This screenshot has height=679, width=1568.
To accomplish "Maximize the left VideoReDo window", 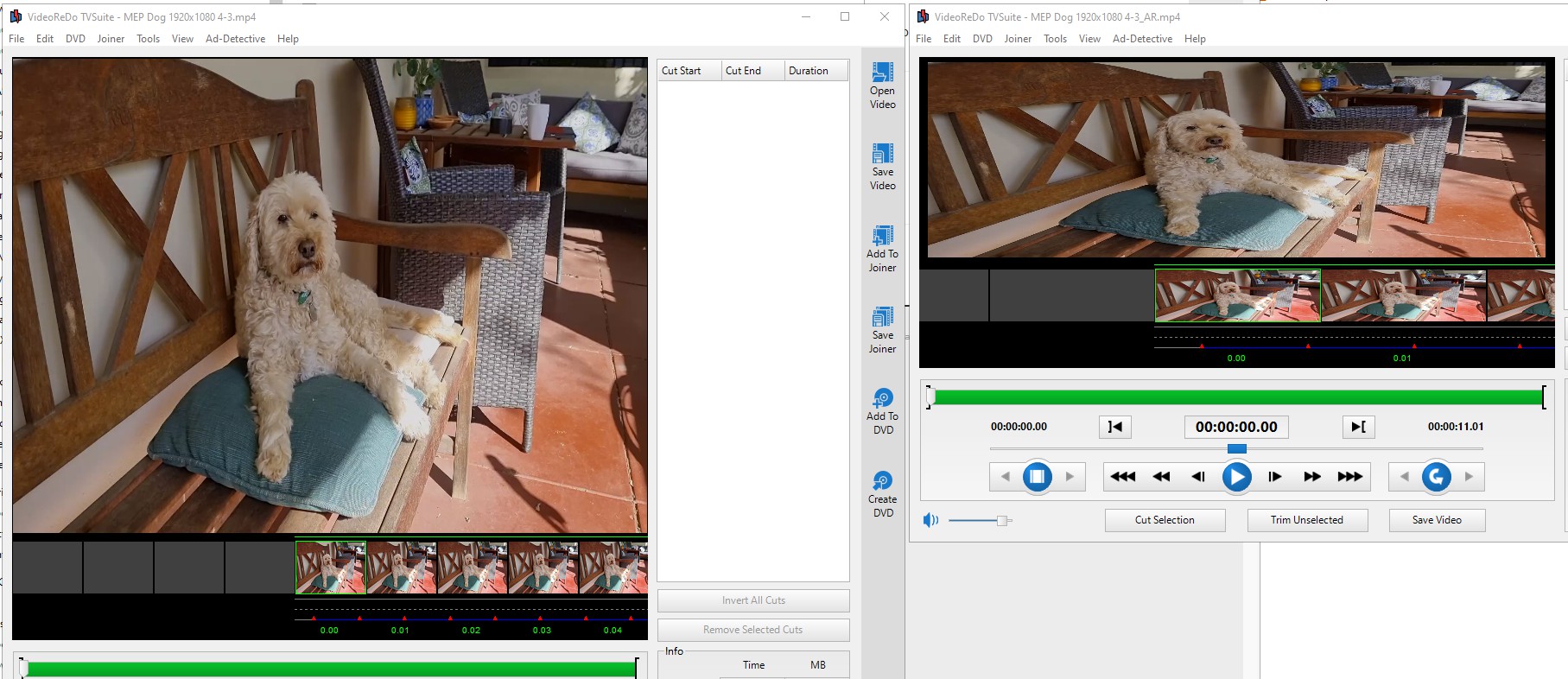I will point(845,16).
